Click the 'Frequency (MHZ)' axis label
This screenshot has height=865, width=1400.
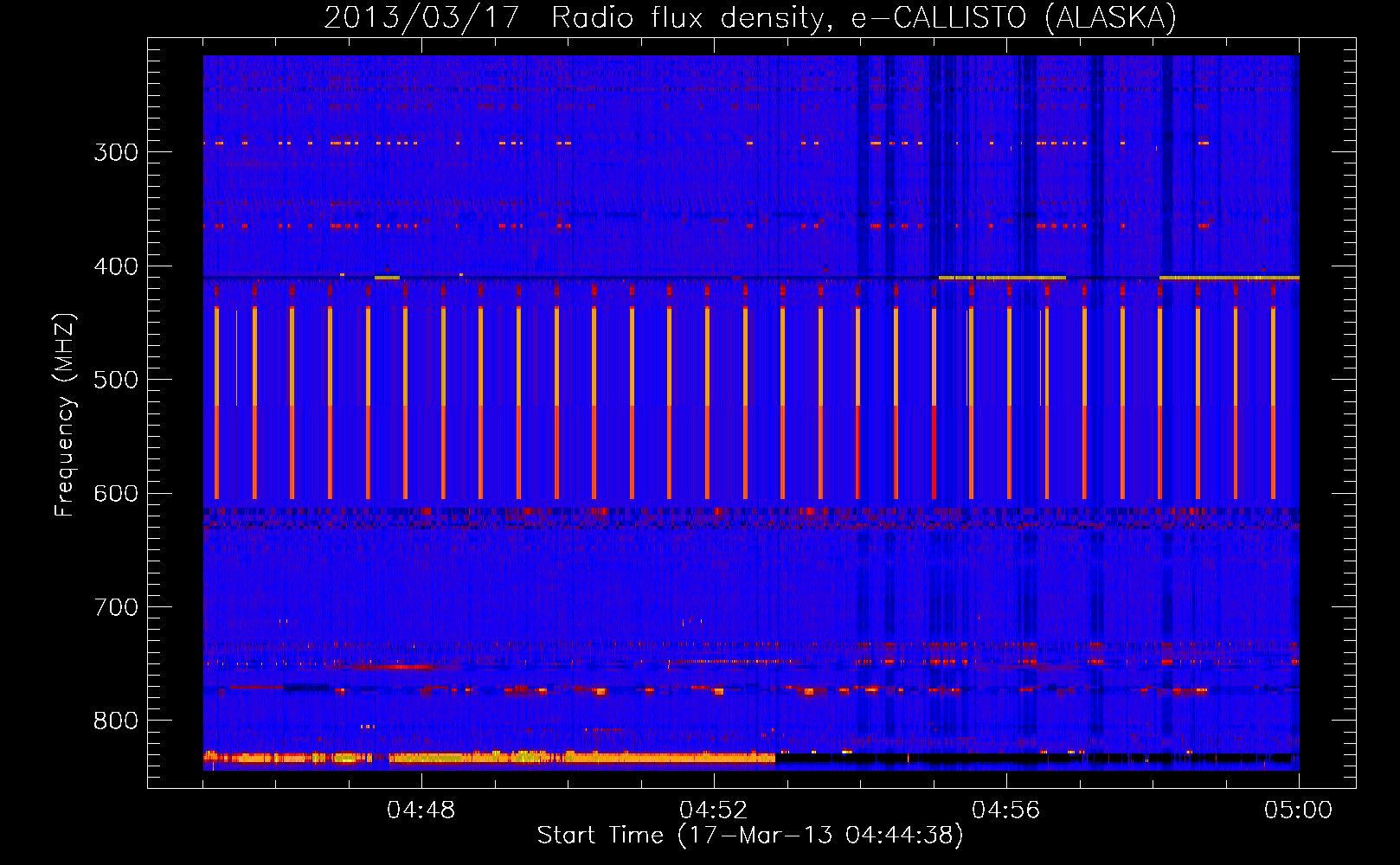(x=65, y=414)
